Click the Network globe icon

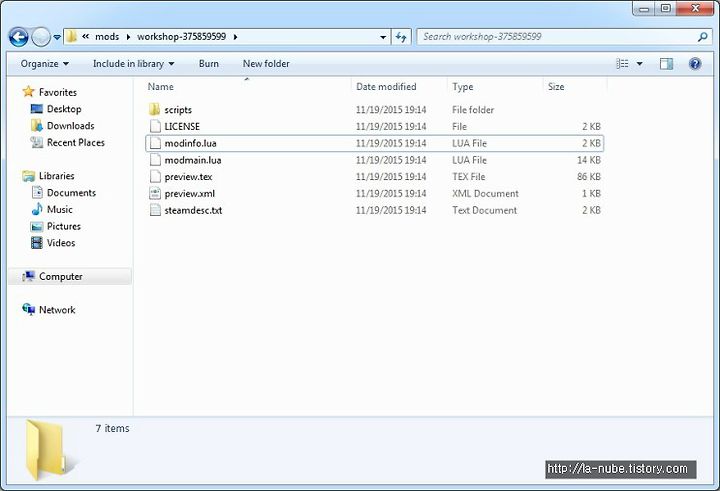tap(28, 310)
